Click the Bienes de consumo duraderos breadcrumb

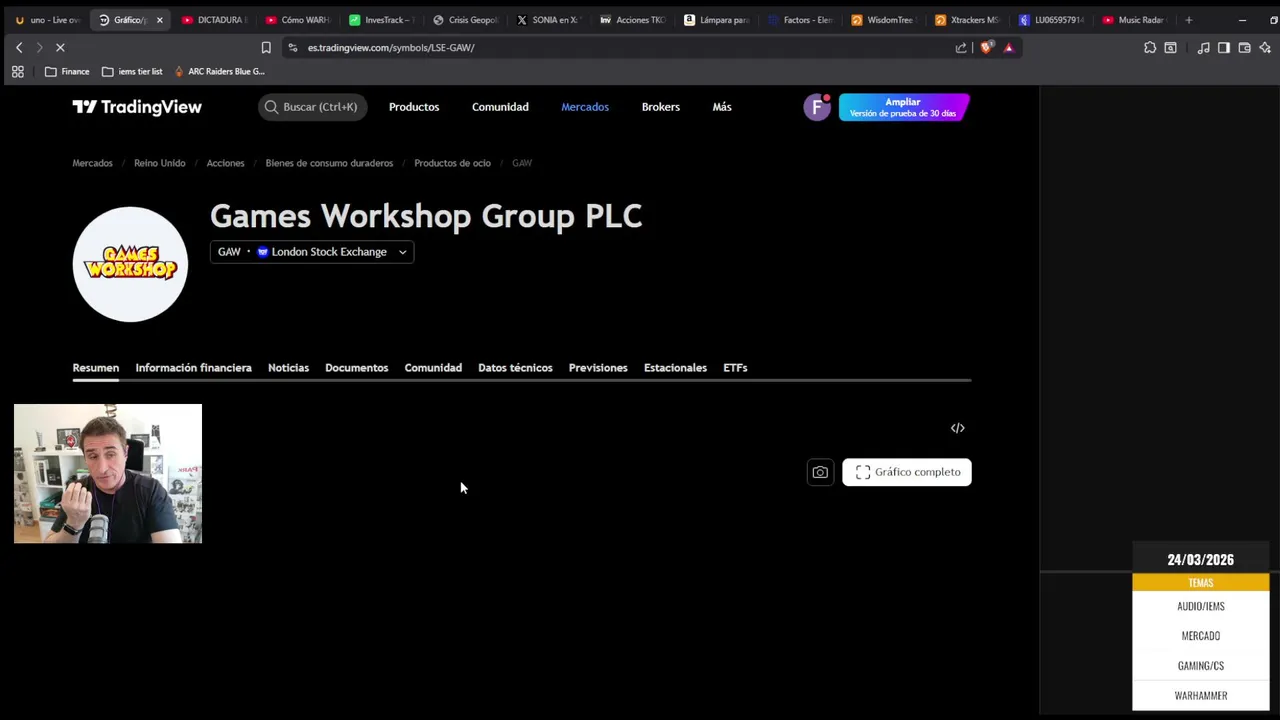[x=329, y=163]
